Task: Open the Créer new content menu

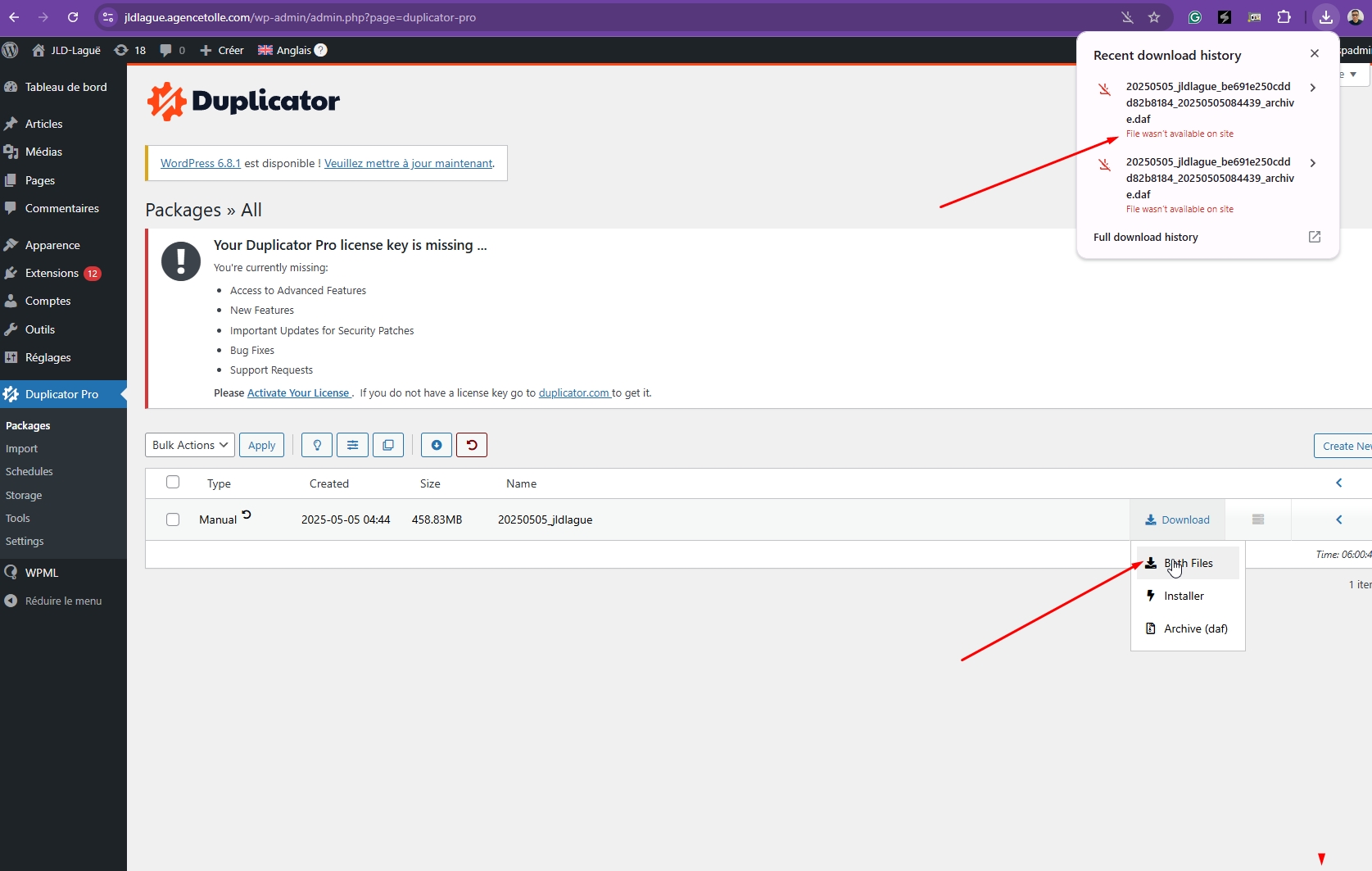Action: (x=222, y=50)
